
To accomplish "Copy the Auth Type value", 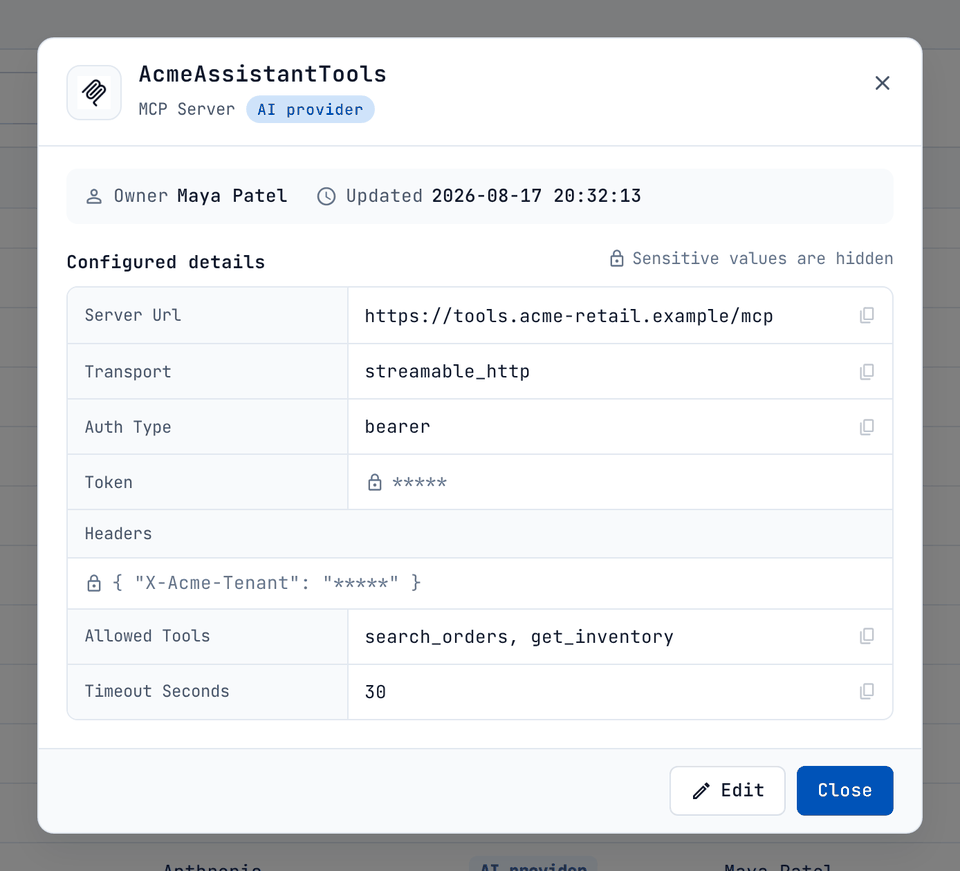I will click(866, 427).
